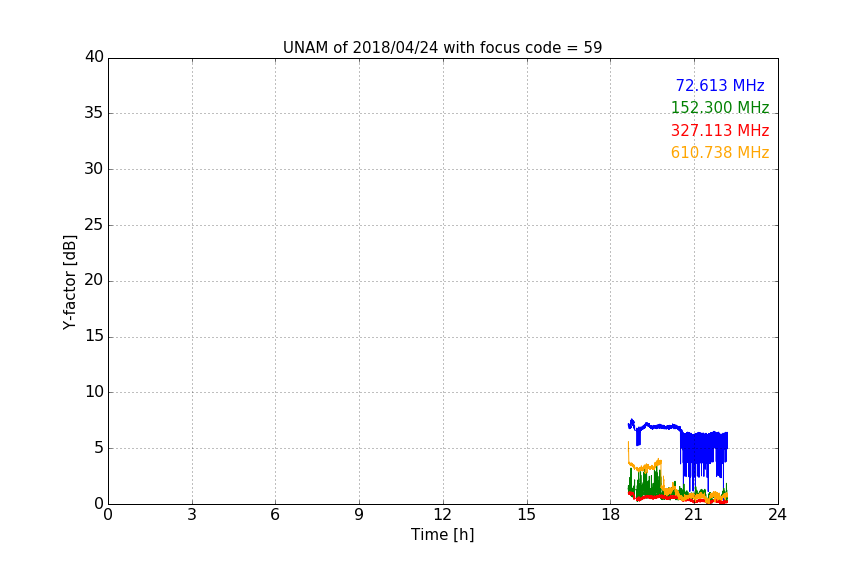Click the y-axis tick label '40'
Viewport: 864px width, 576px height.
(x=94, y=57)
